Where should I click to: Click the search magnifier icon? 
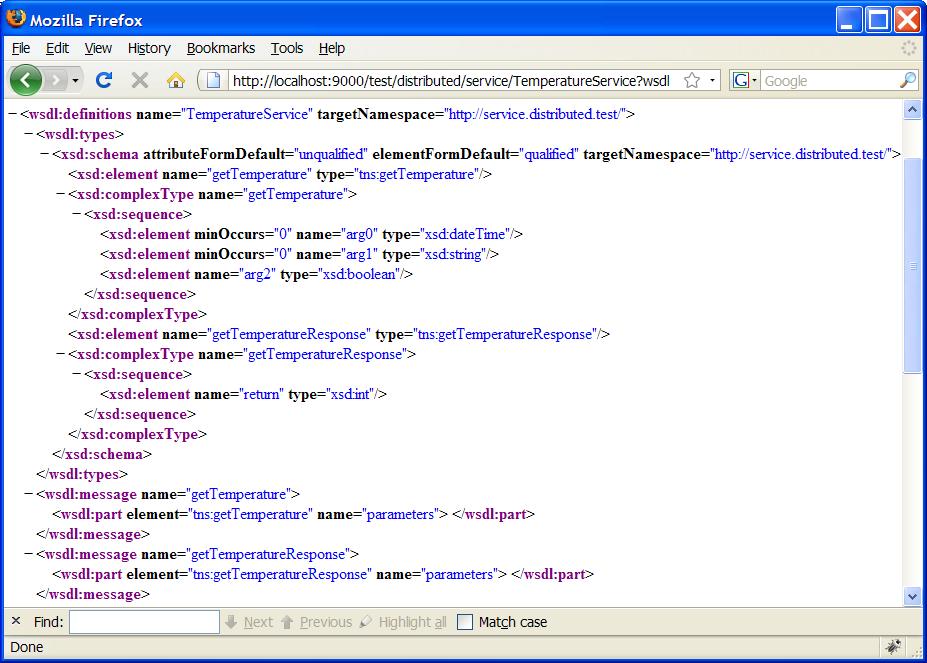coord(907,80)
